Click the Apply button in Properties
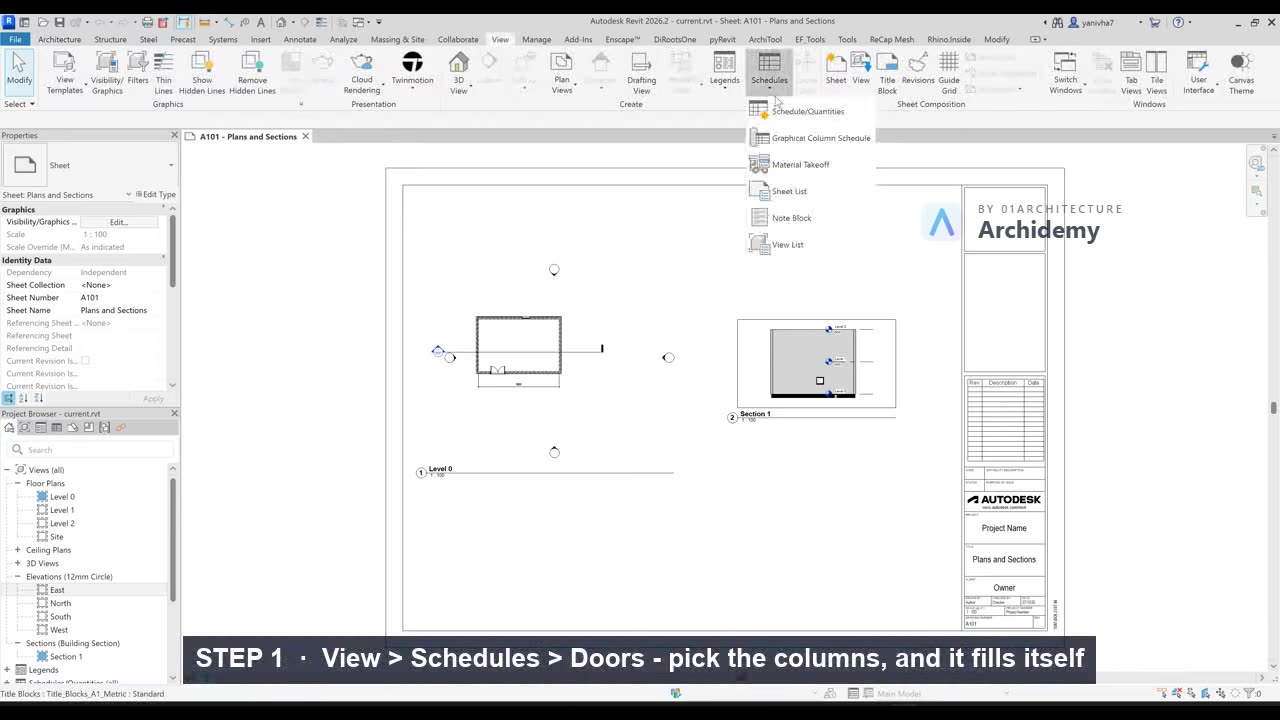Screen dimensions: 1280x720 (x=153, y=398)
